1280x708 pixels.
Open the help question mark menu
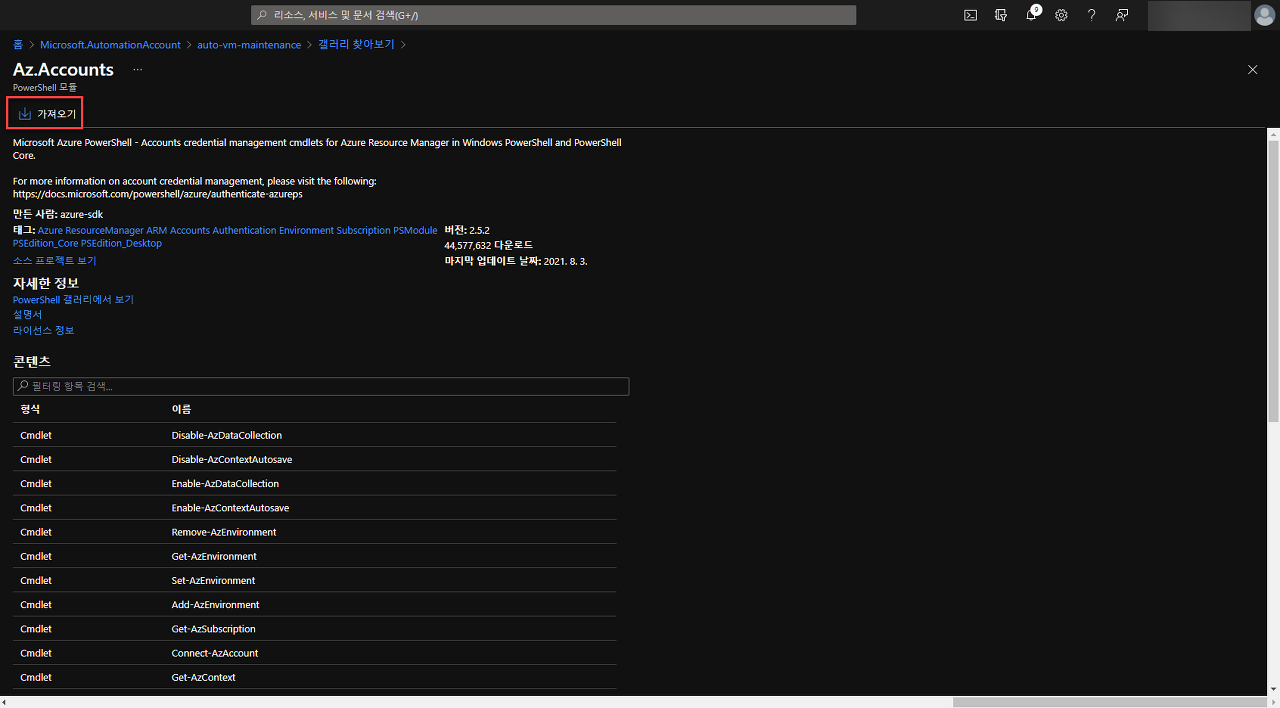pyautogui.click(x=1092, y=15)
